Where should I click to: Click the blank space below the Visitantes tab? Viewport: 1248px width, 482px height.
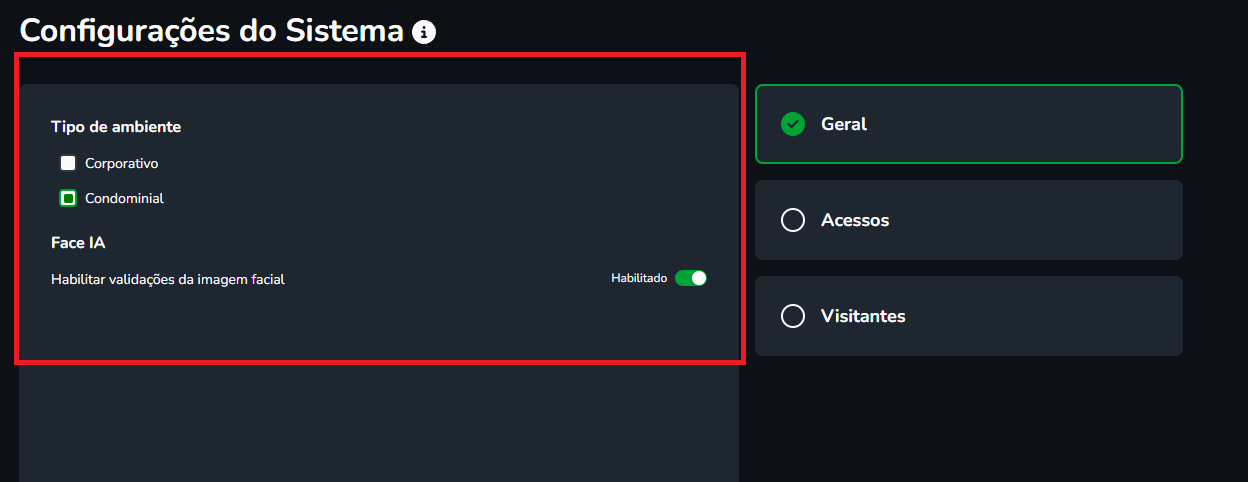pos(968,420)
